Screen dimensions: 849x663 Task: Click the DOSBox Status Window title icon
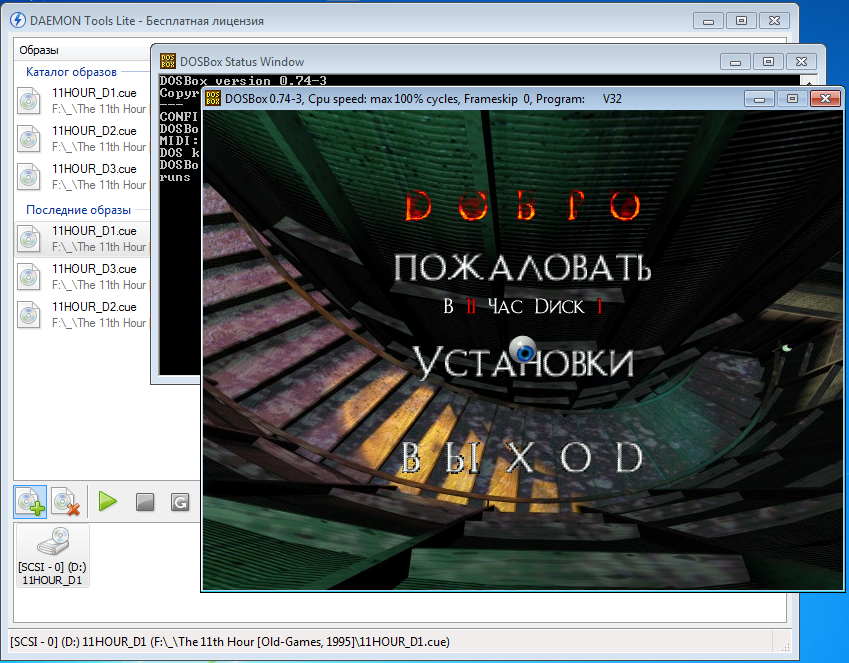click(168, 61)
